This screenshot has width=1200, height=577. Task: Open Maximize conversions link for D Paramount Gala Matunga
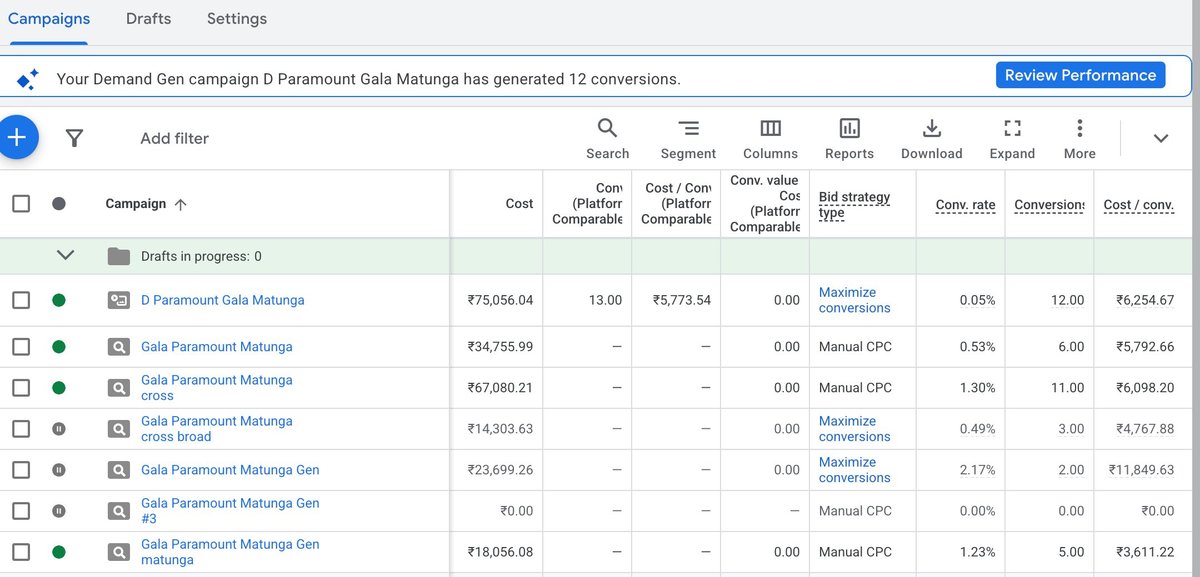click(x=854, y=300)
